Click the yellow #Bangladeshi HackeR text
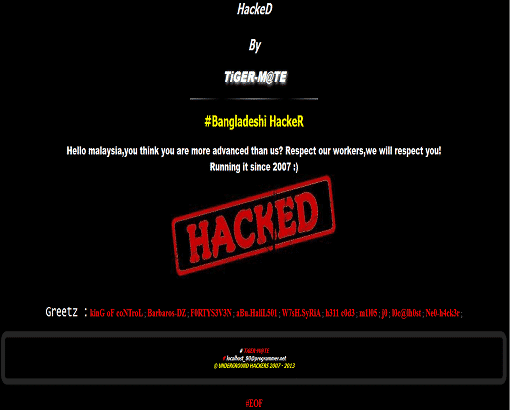The height and width of the screenshot is (410, 510). coord(254,121)
